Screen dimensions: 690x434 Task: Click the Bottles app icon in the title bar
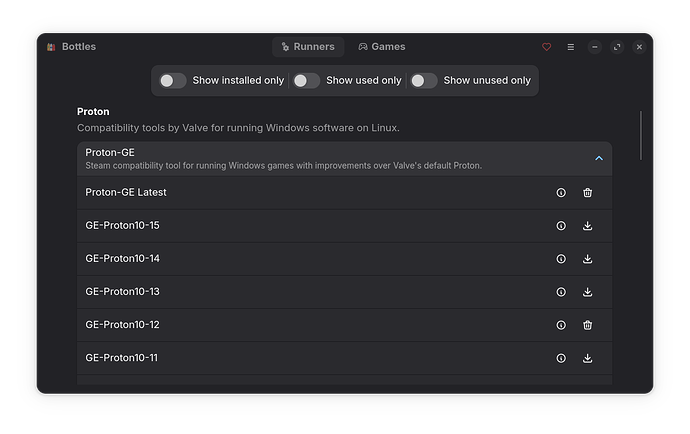51,47
